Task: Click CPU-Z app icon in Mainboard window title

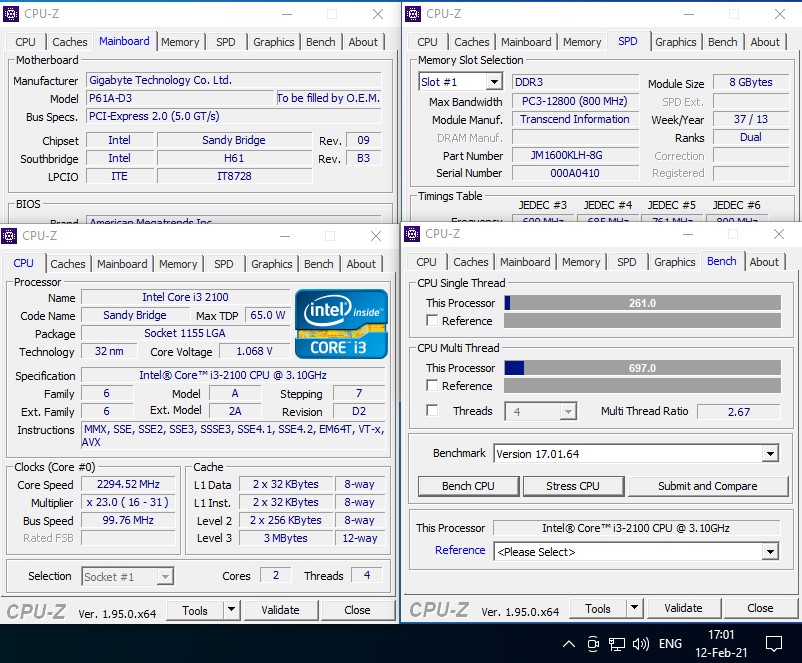Action: coord(11,14)
